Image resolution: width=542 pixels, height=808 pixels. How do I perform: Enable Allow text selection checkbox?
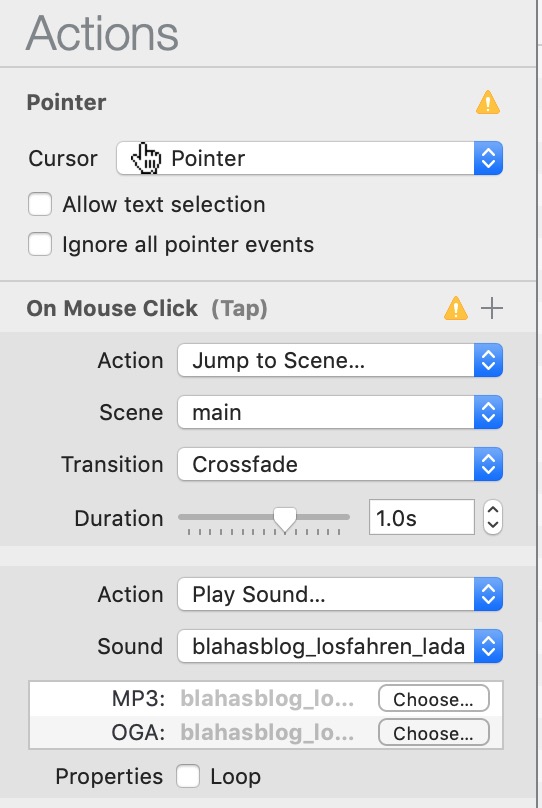click(40, 204)
